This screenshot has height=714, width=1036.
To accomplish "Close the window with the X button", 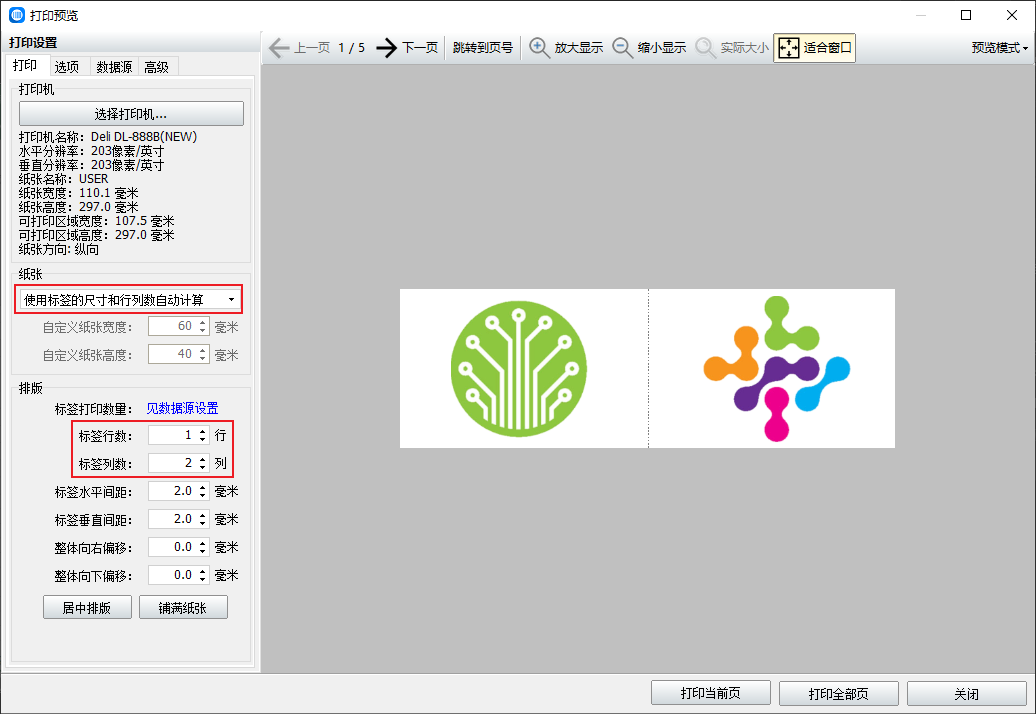I will tap(1012, 15).
